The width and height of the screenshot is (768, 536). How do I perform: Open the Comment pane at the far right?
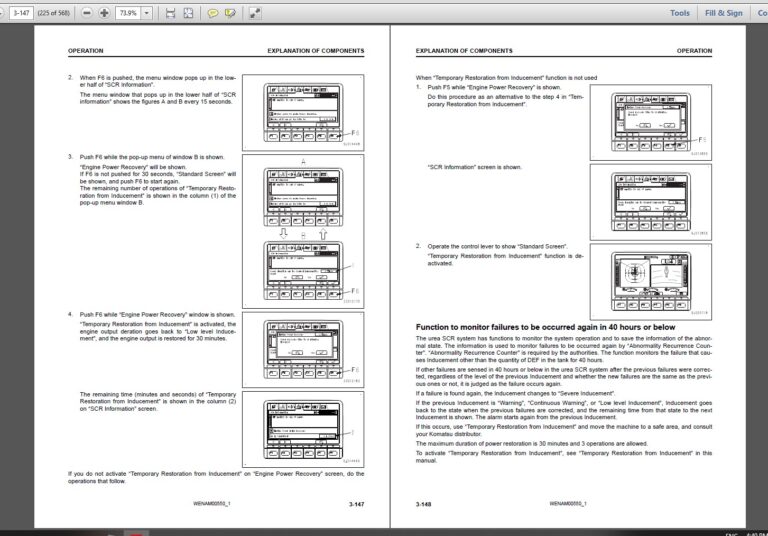tap(762, 13)
